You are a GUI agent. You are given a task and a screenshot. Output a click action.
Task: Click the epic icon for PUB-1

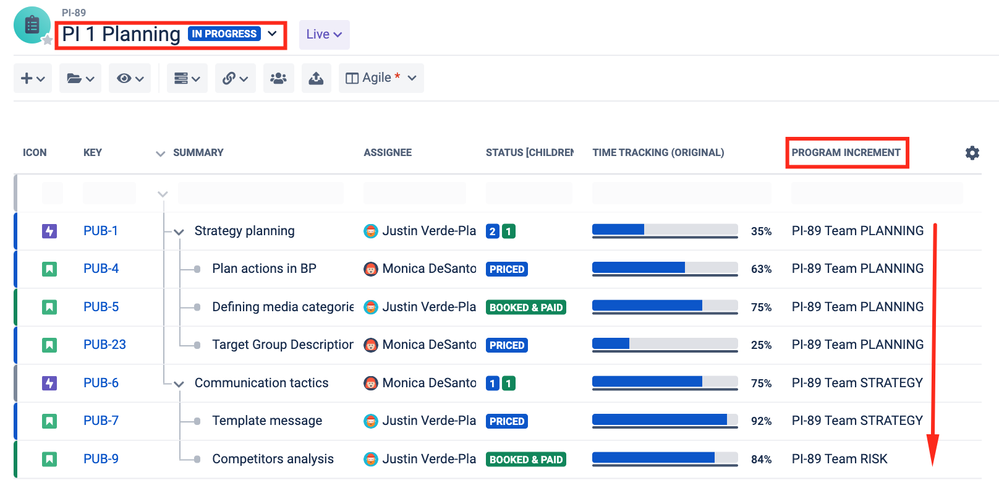pos(49,231)
